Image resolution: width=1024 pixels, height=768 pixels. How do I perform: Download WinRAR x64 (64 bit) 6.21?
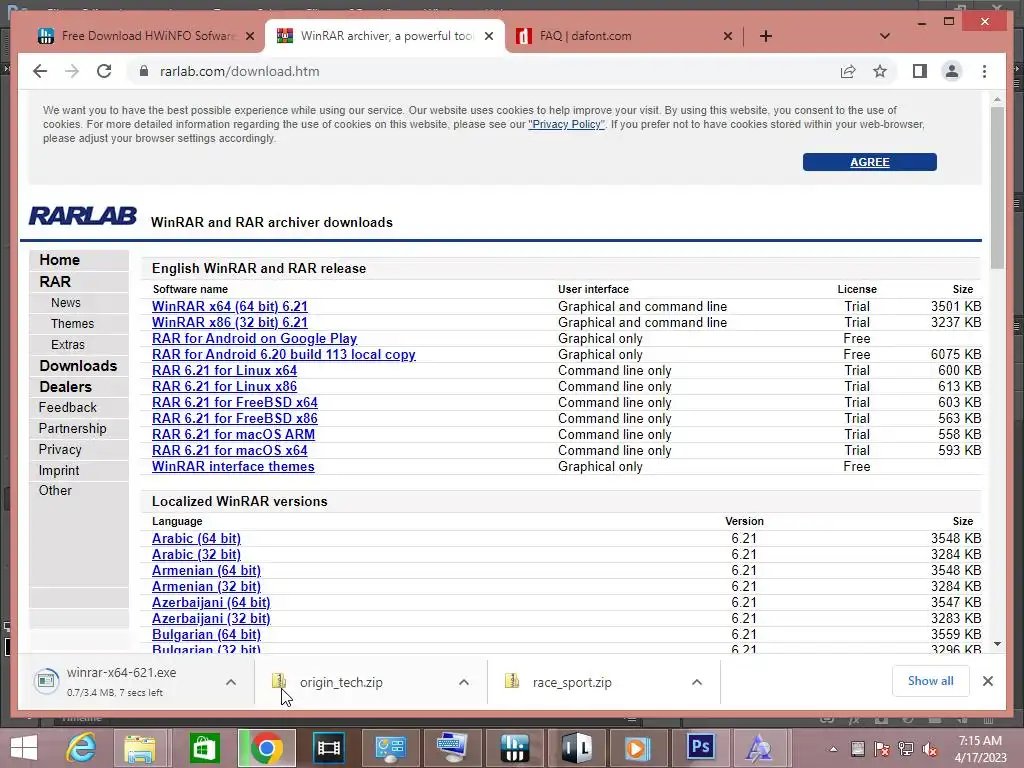point(230,306)
